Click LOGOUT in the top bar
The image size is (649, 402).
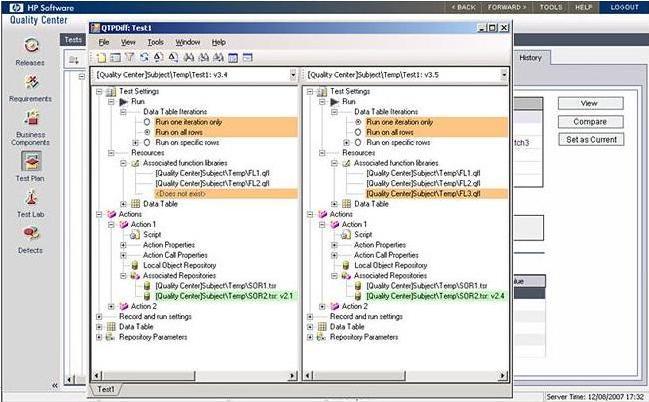(625, 7)
